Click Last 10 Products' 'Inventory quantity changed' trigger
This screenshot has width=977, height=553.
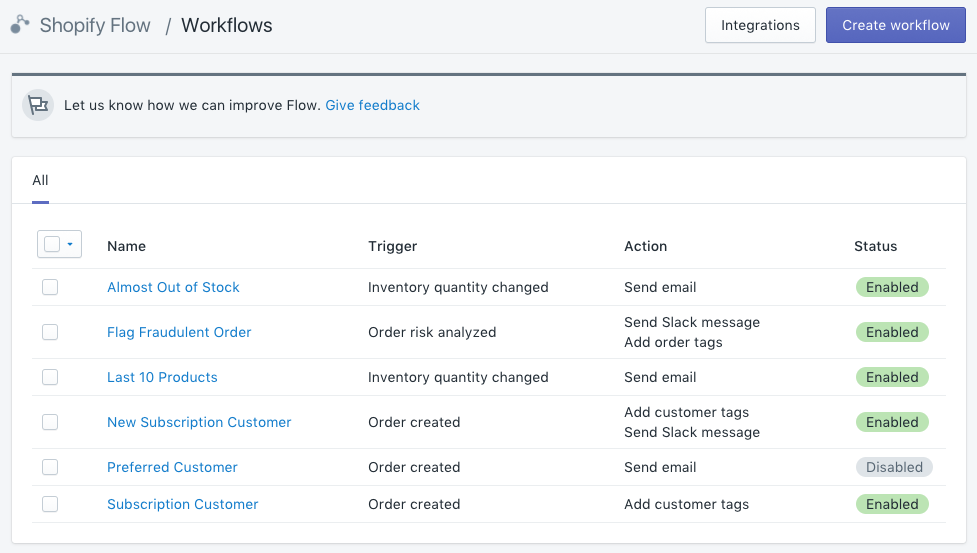[458, 377]
